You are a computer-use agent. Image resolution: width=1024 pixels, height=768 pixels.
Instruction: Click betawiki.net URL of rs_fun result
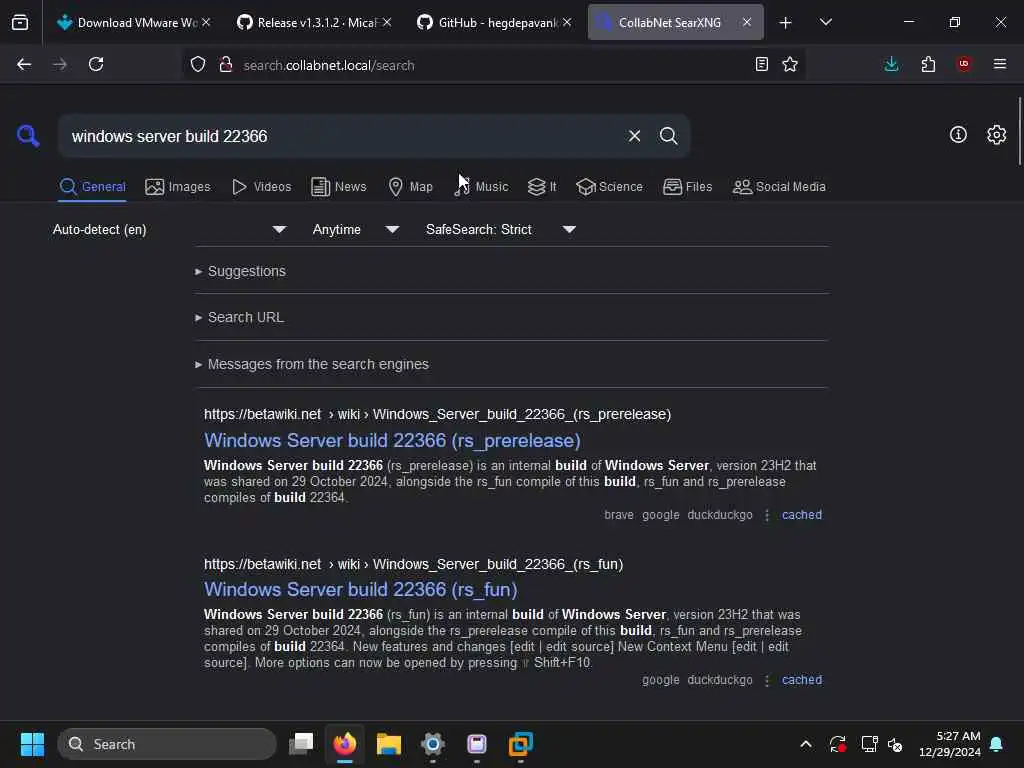(x=413, y=564)
